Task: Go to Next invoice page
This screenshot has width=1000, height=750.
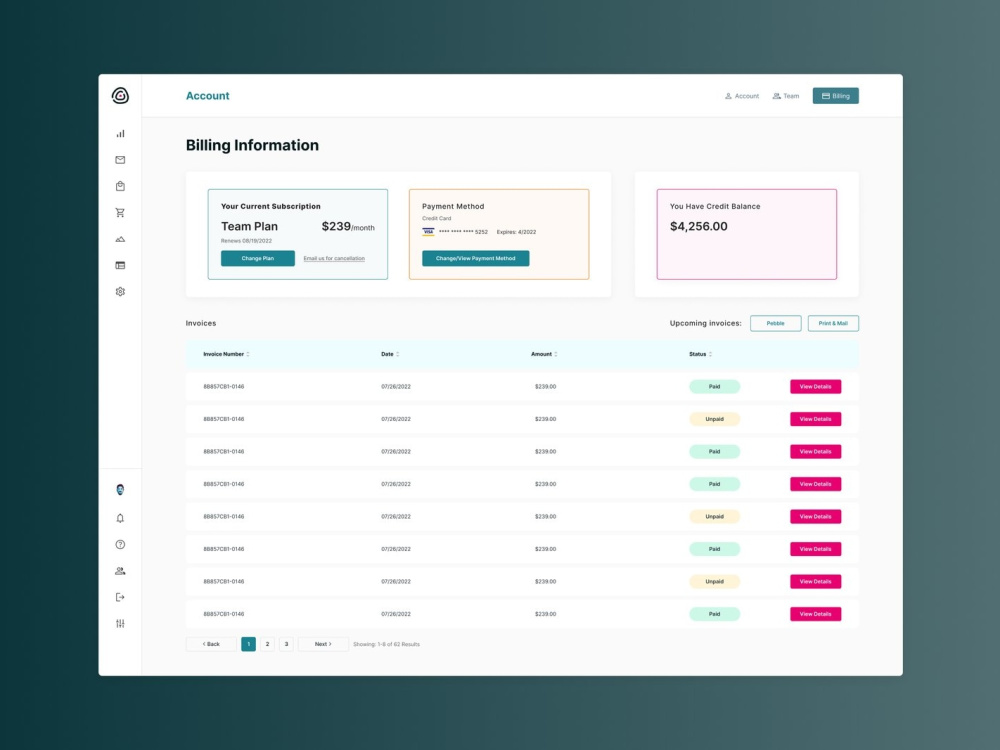Action: 323,644
